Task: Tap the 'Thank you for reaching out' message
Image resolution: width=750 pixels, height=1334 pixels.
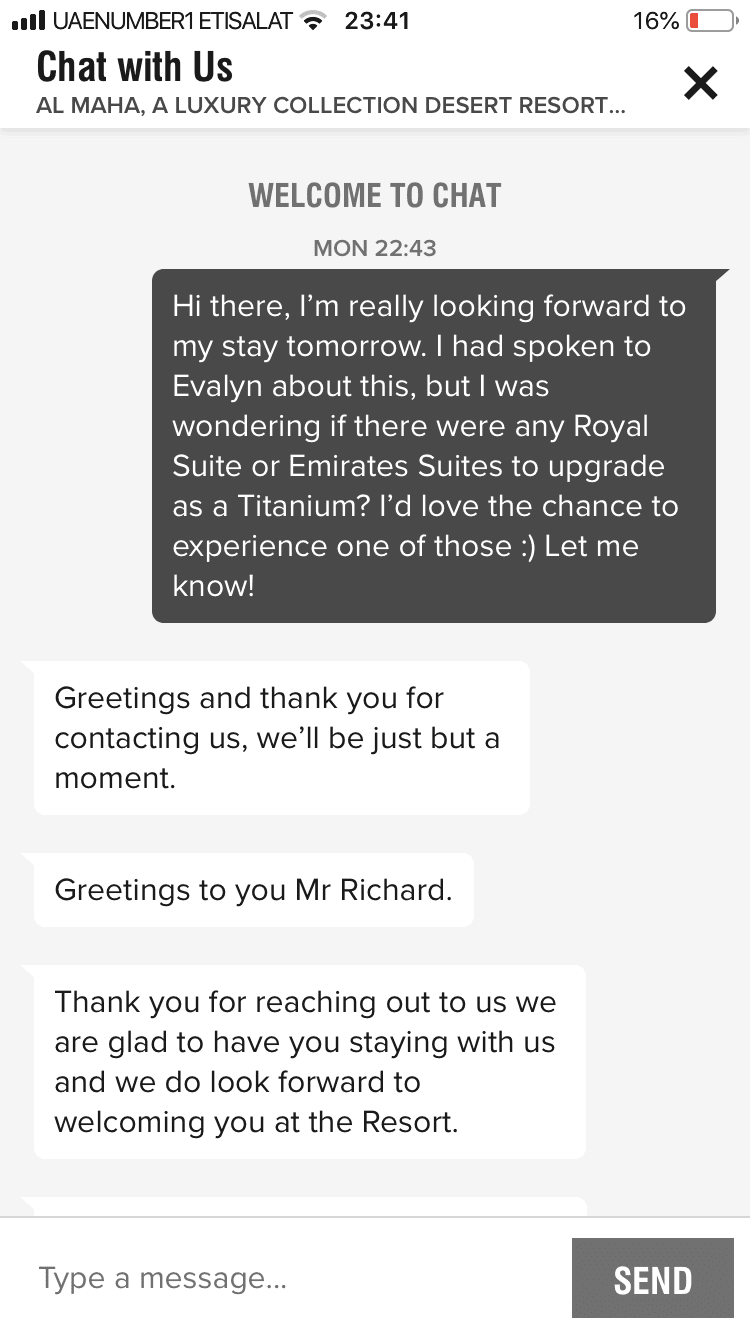Action: 309,1061
